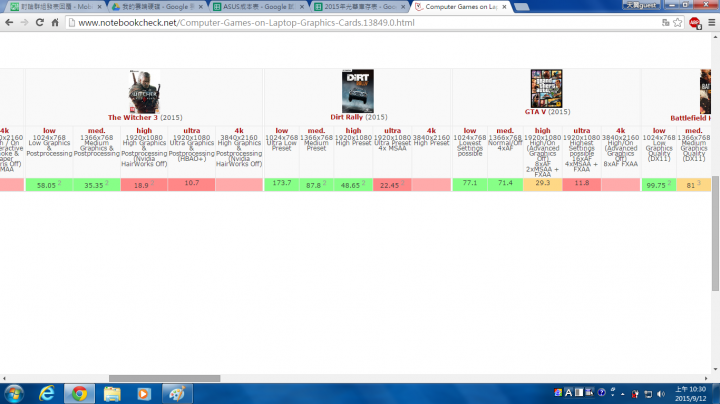Open the Battlefield game link
Image resolution: width=720 pixels, height=404 pixels.
691,118
